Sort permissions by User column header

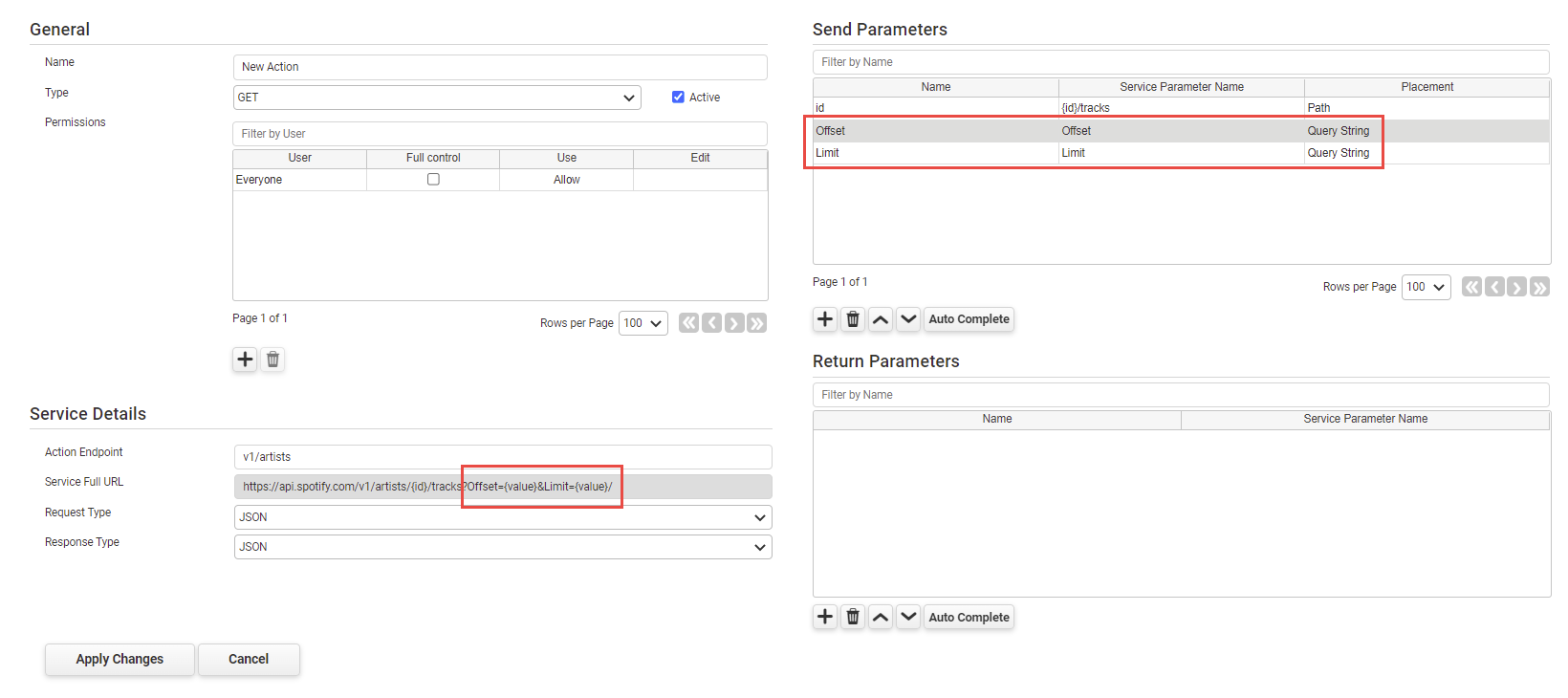click(300, 158)
